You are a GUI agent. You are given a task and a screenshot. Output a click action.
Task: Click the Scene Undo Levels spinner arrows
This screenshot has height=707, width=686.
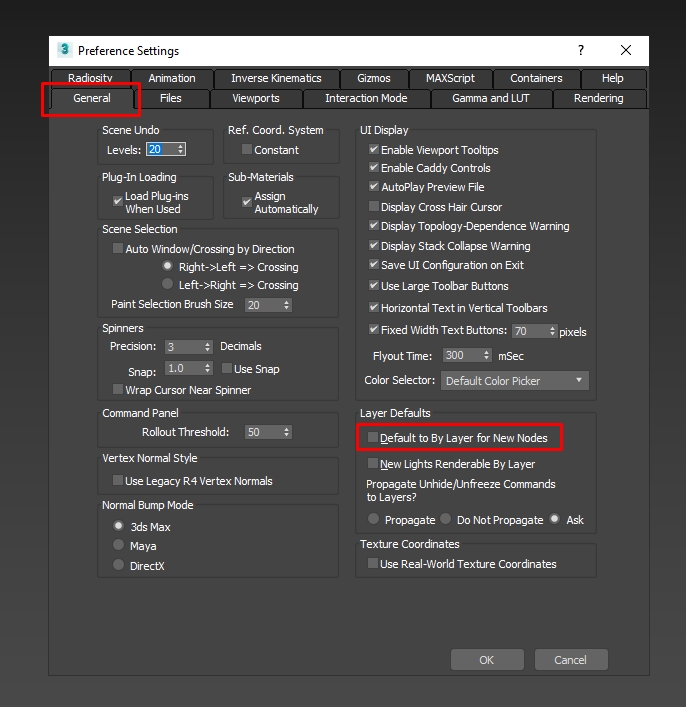[180, 150]
